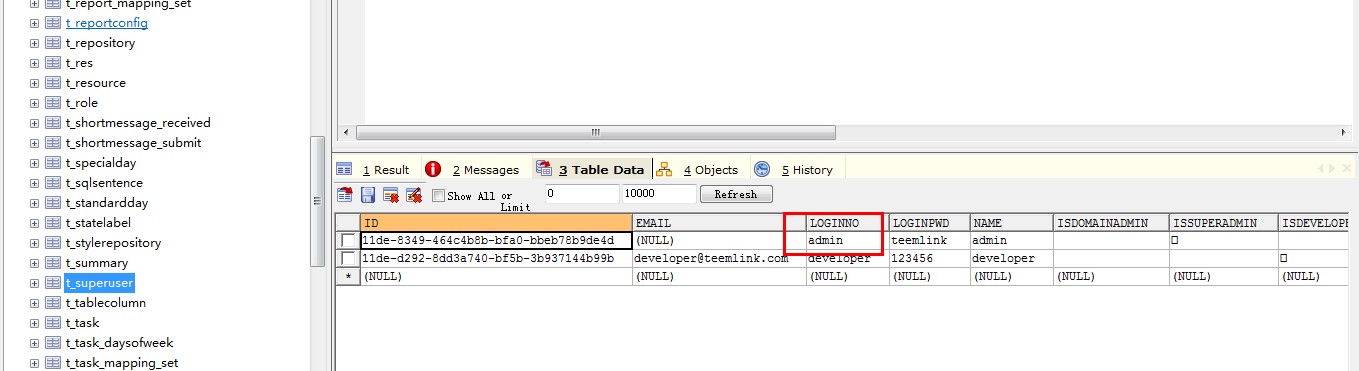The width and height of the screenshot is (1359, 371).
Task: Select the t_specialday table in tree
Action: [x=100, y=163]
